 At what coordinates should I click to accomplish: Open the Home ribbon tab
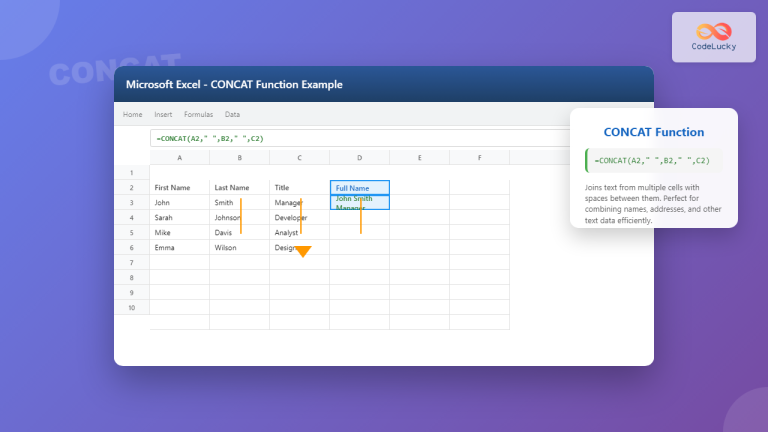tap(132, 115)
